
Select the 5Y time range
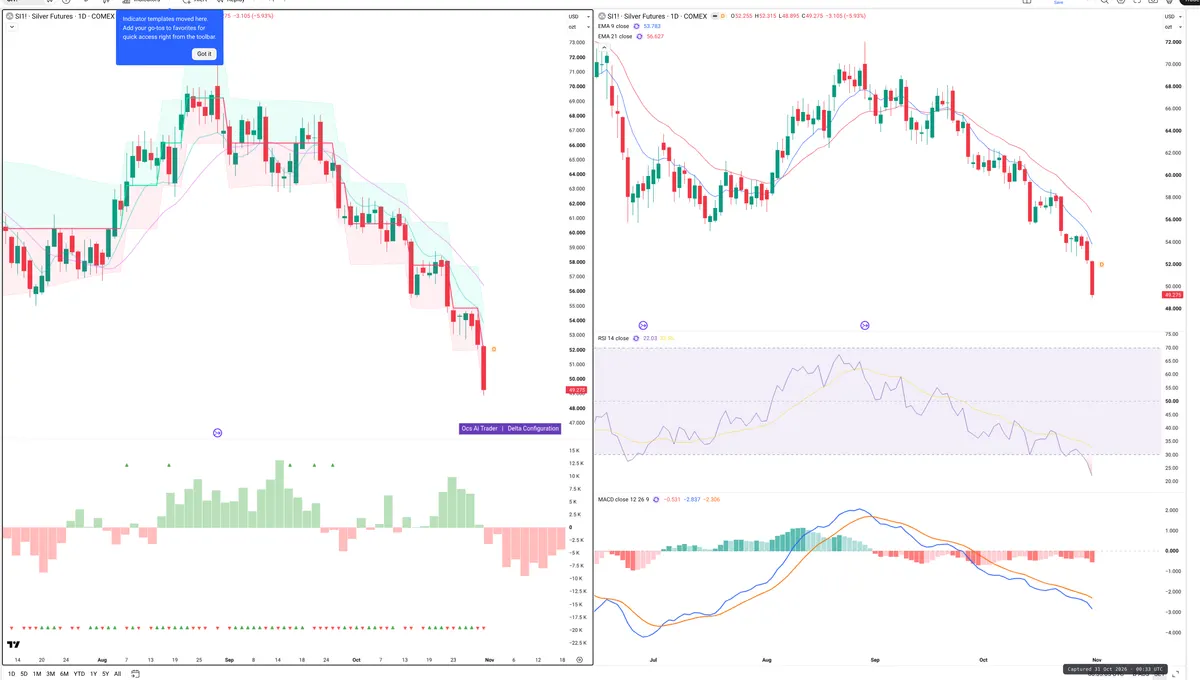[105, 674]
